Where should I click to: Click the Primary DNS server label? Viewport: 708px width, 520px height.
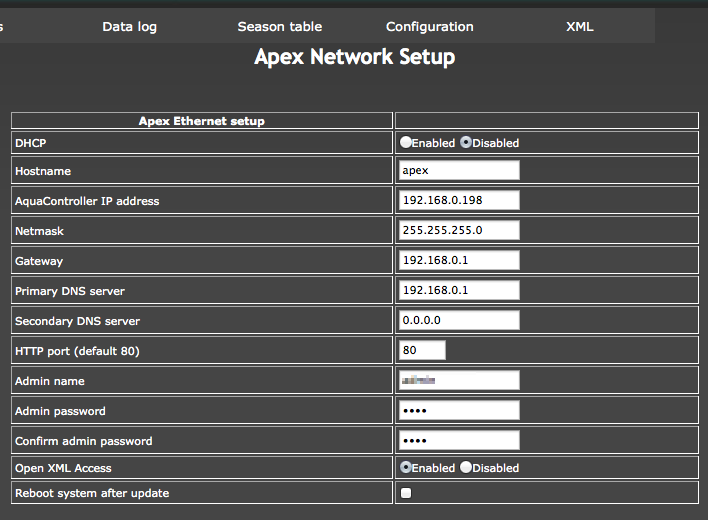70,291
